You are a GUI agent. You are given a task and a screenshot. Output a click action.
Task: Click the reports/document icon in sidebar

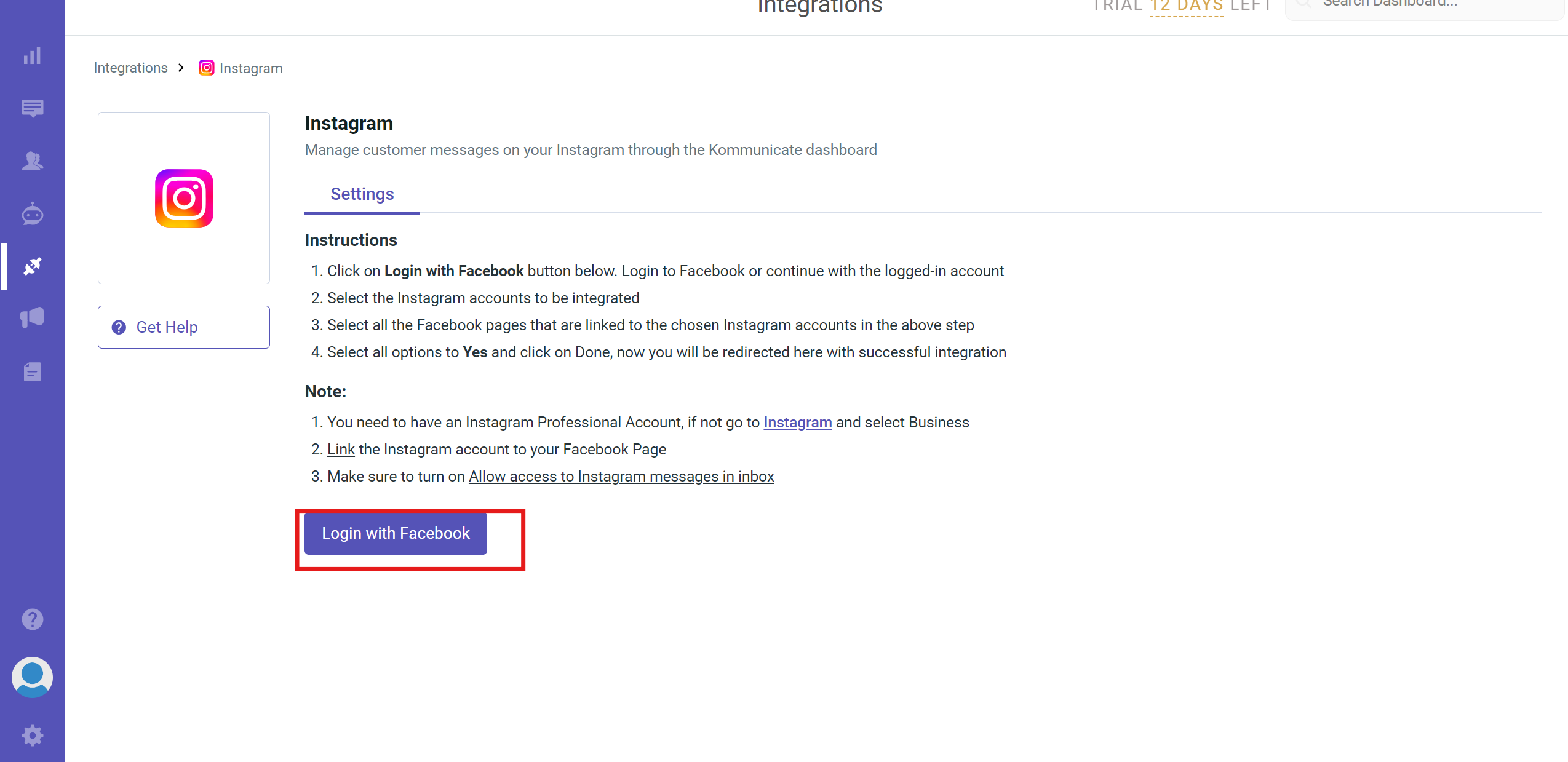(x=32, y=372)
